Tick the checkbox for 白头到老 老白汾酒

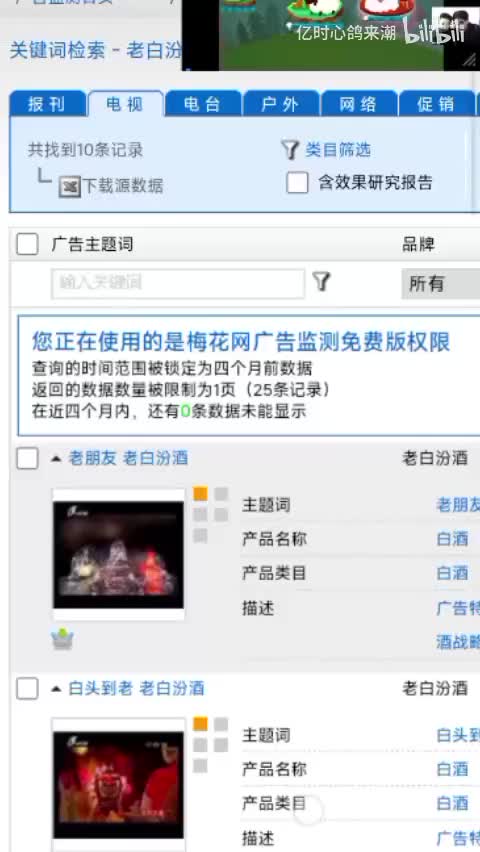[27, 688]
